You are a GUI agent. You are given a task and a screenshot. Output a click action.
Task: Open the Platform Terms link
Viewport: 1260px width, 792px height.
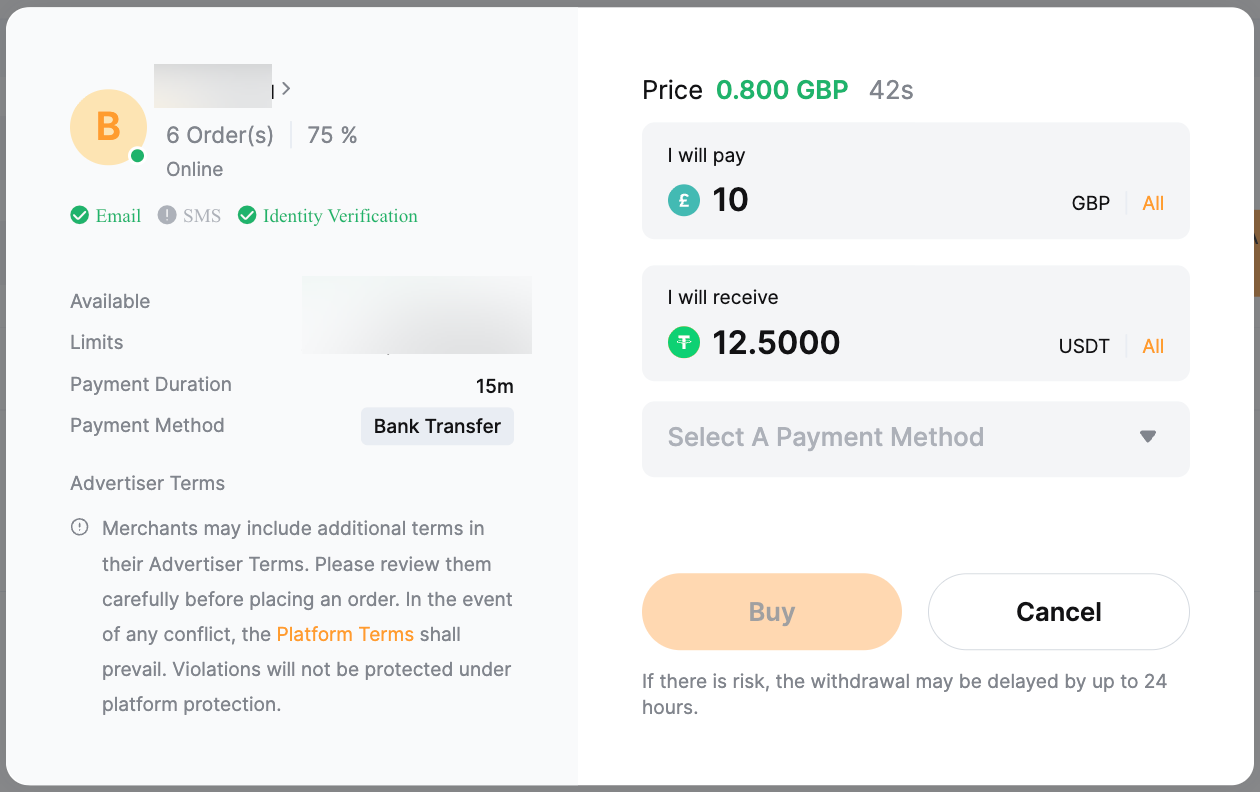tap(345, 634)
